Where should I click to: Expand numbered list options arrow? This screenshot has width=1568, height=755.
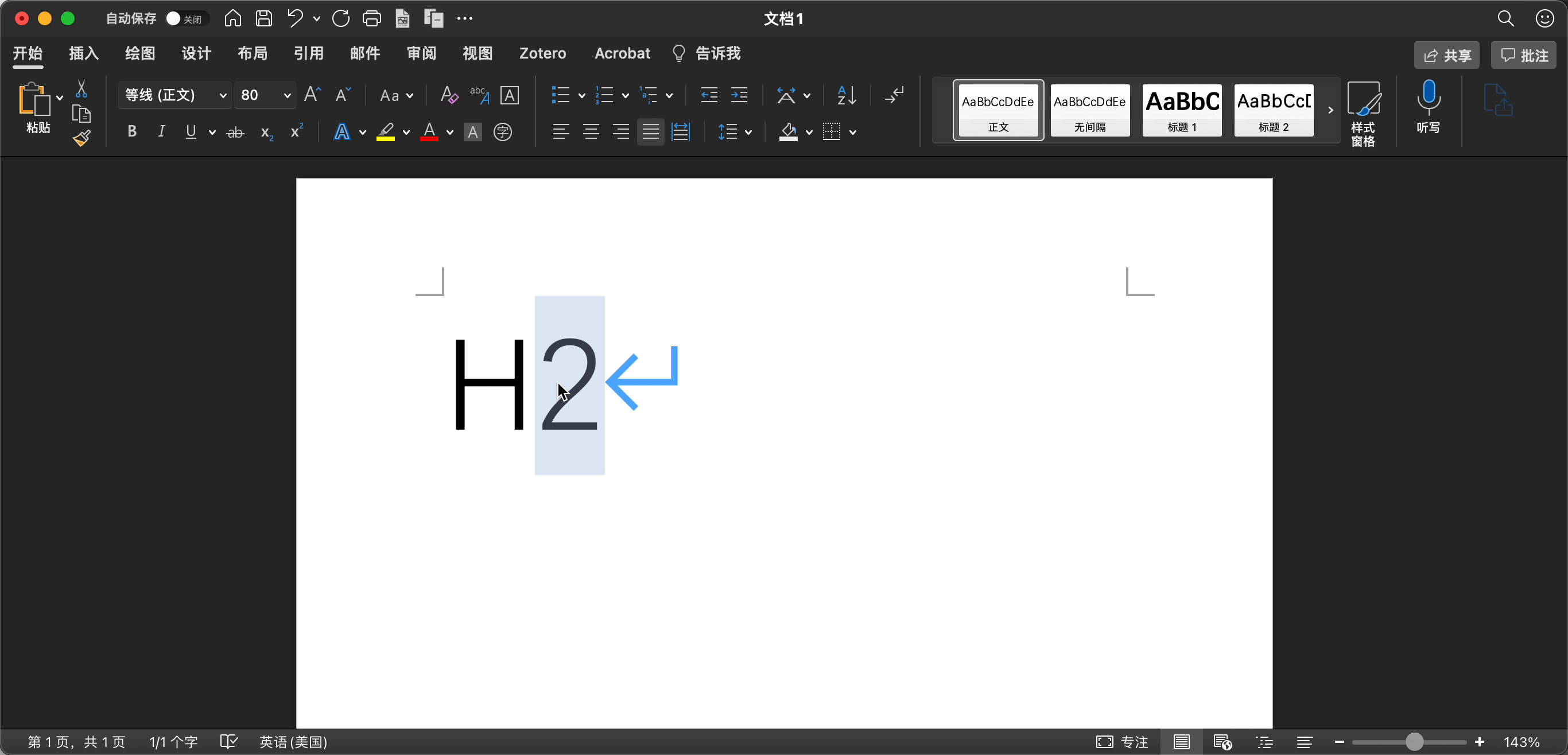coord(625,95)
